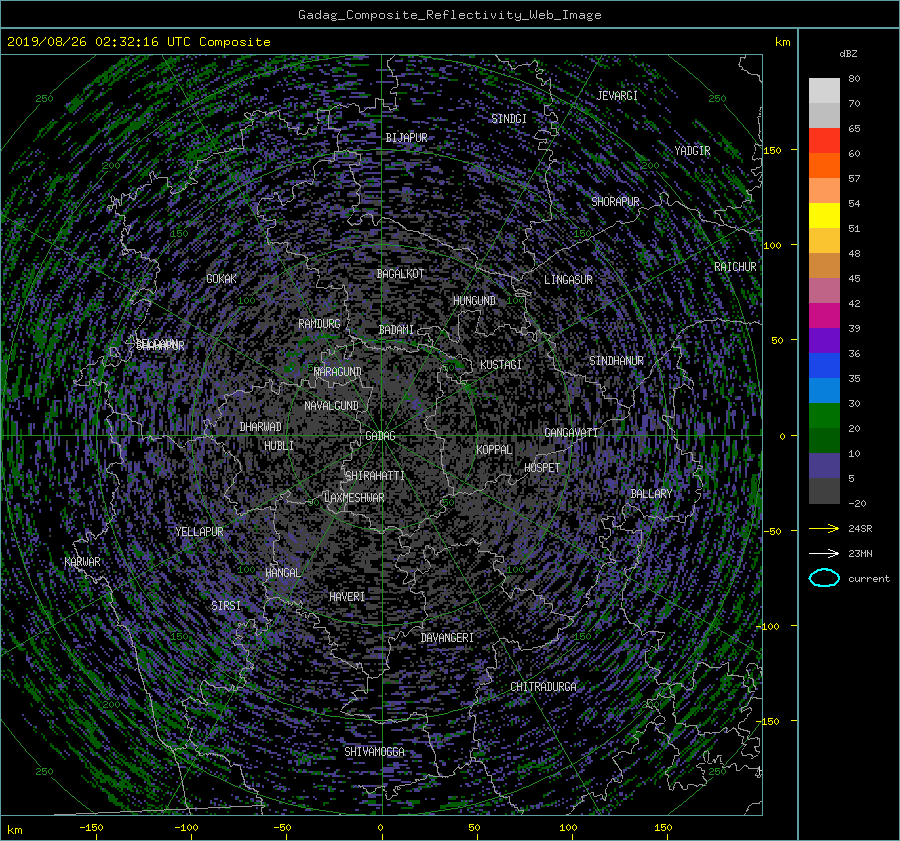Click the SIRSI city label
This screenshot has width=900, height=841.
[226, 606]
